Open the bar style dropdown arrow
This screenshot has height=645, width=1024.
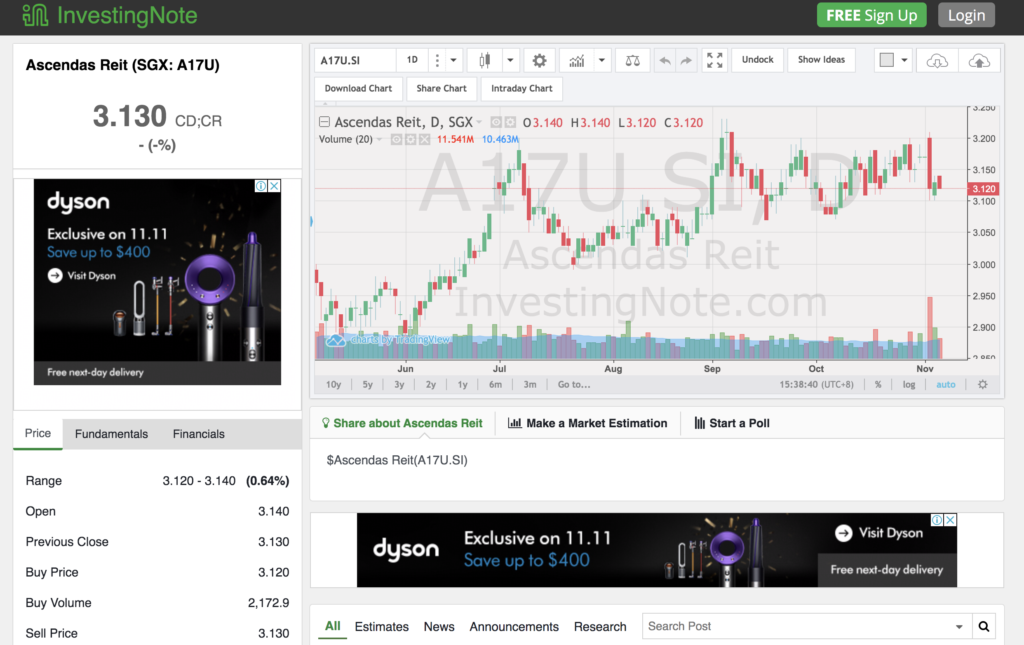coord(510,61)
